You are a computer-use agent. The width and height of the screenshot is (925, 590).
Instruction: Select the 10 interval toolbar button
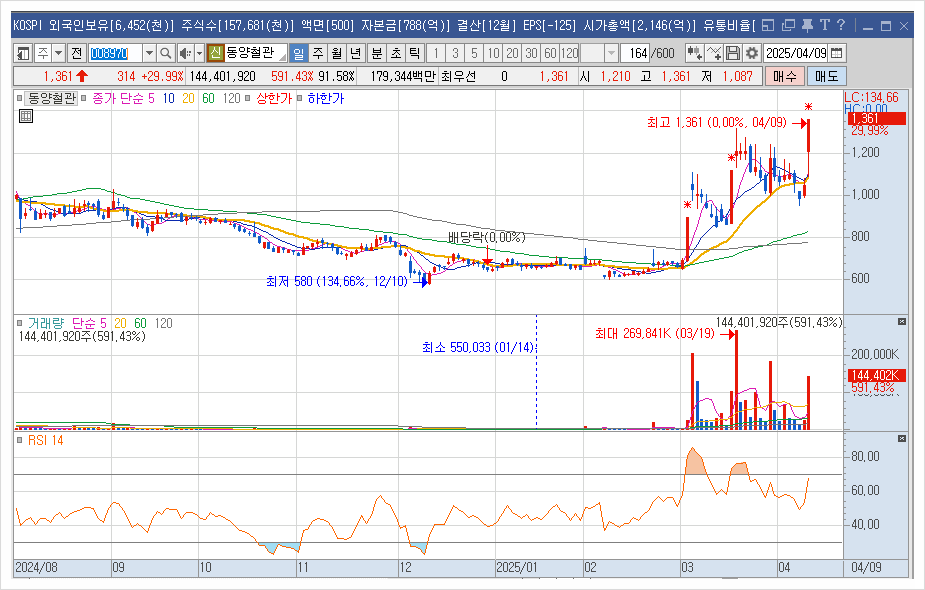point(493,54)
